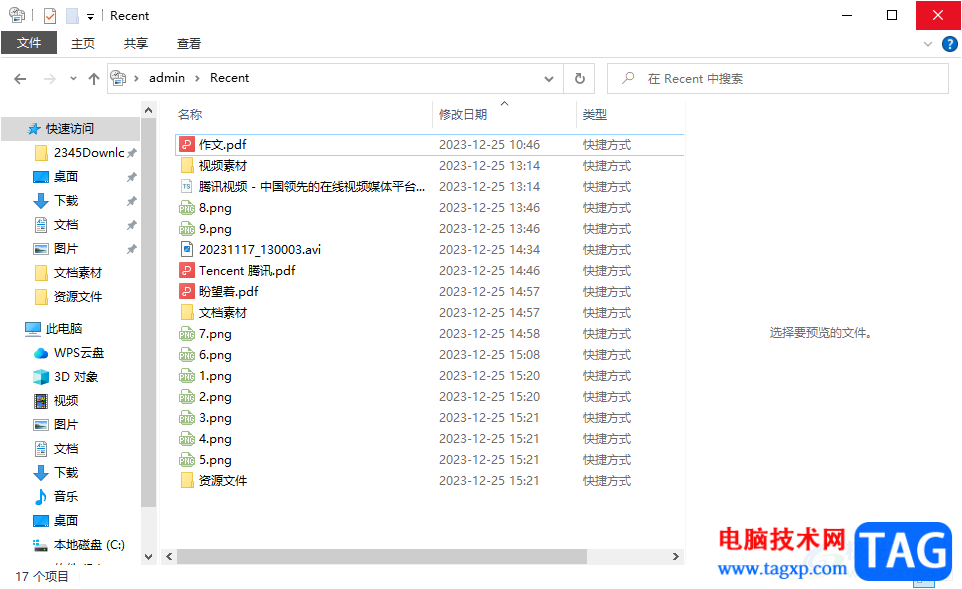Click the PDF icon of 盼望着.pdf
This screenshot has height=589, width=962.
coord(187,291)
